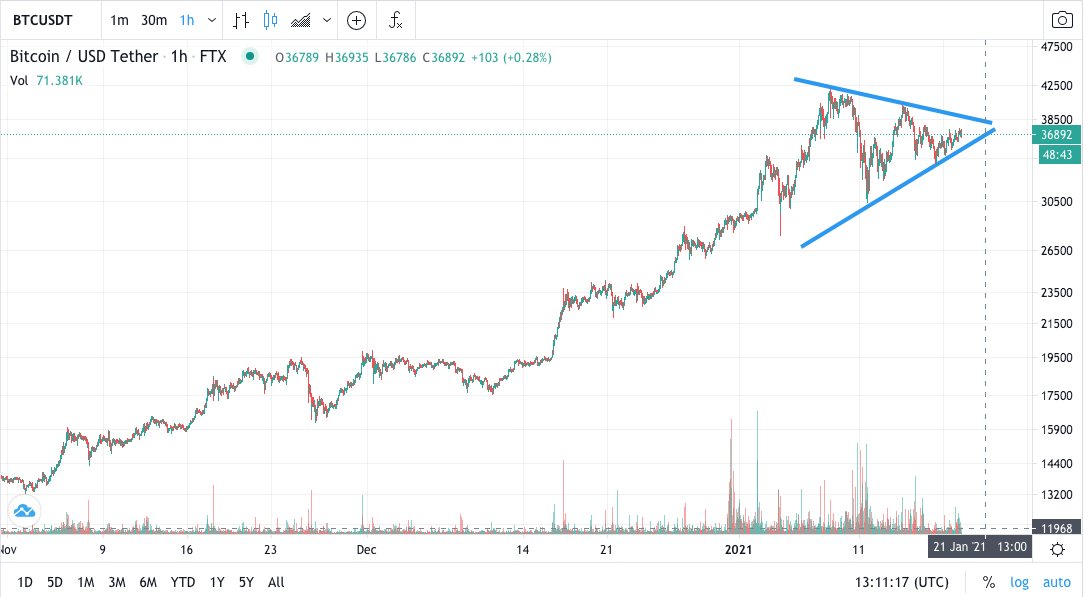This screenshot has width=1083, height=597.
Task: Open the indicators list via the fx icon
Action: click(x=396, y=19)
